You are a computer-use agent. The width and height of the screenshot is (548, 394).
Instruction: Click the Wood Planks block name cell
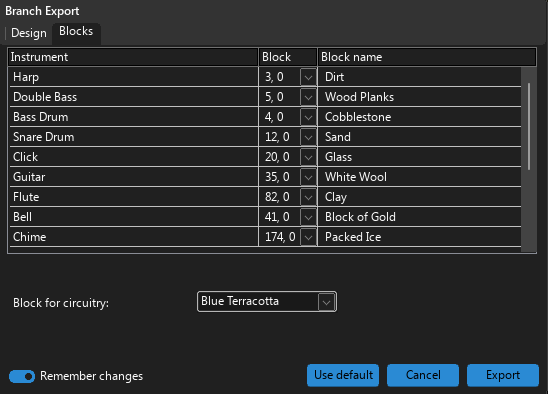(x=419, y=97)
